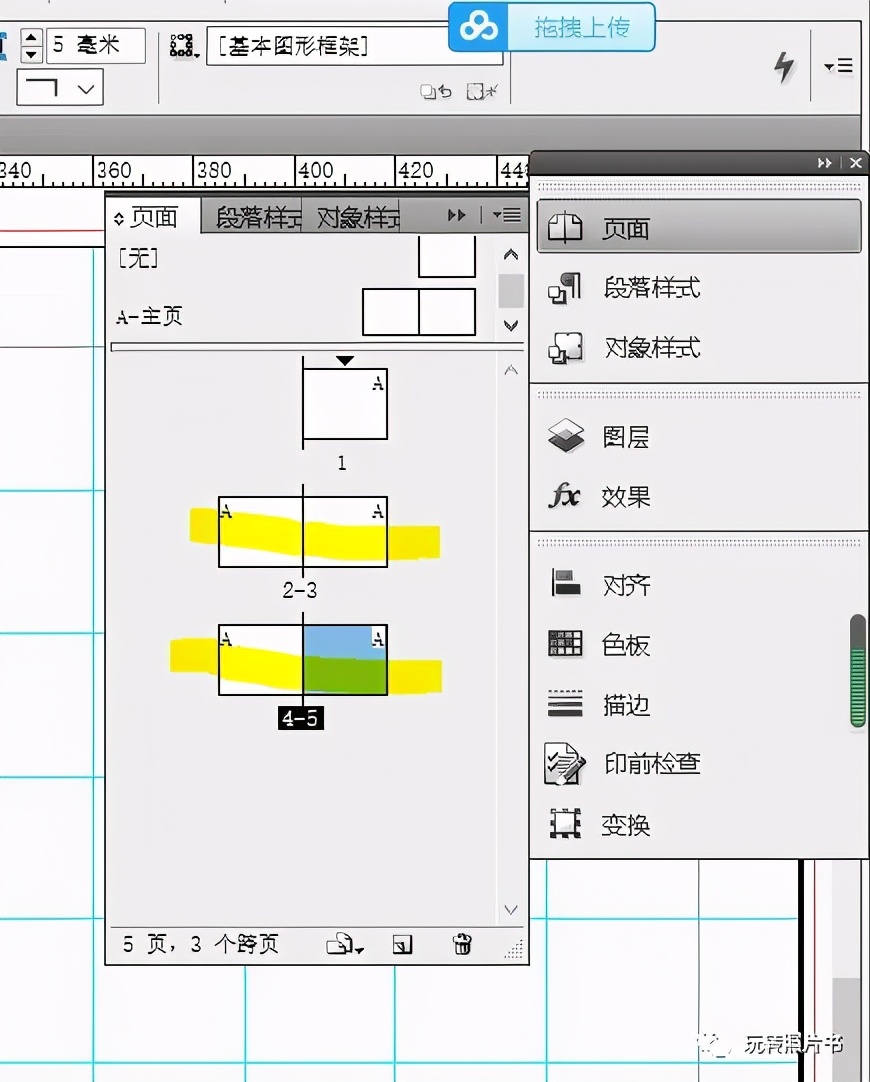
Task: Click the edit page size dropdown in Pages panel
Action: click(x=343, y=944)
